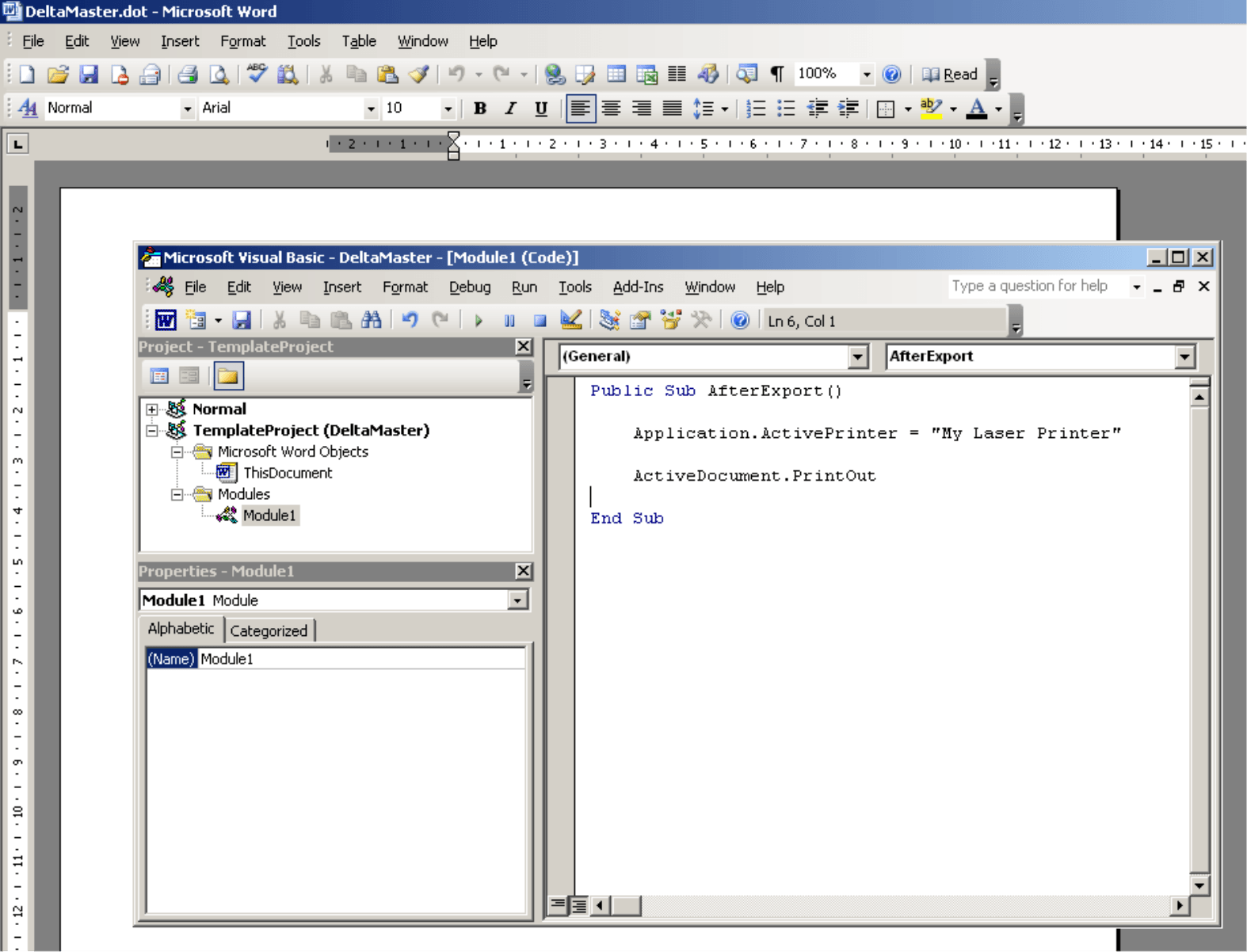Toggle Folders view in Project panel

228,376
